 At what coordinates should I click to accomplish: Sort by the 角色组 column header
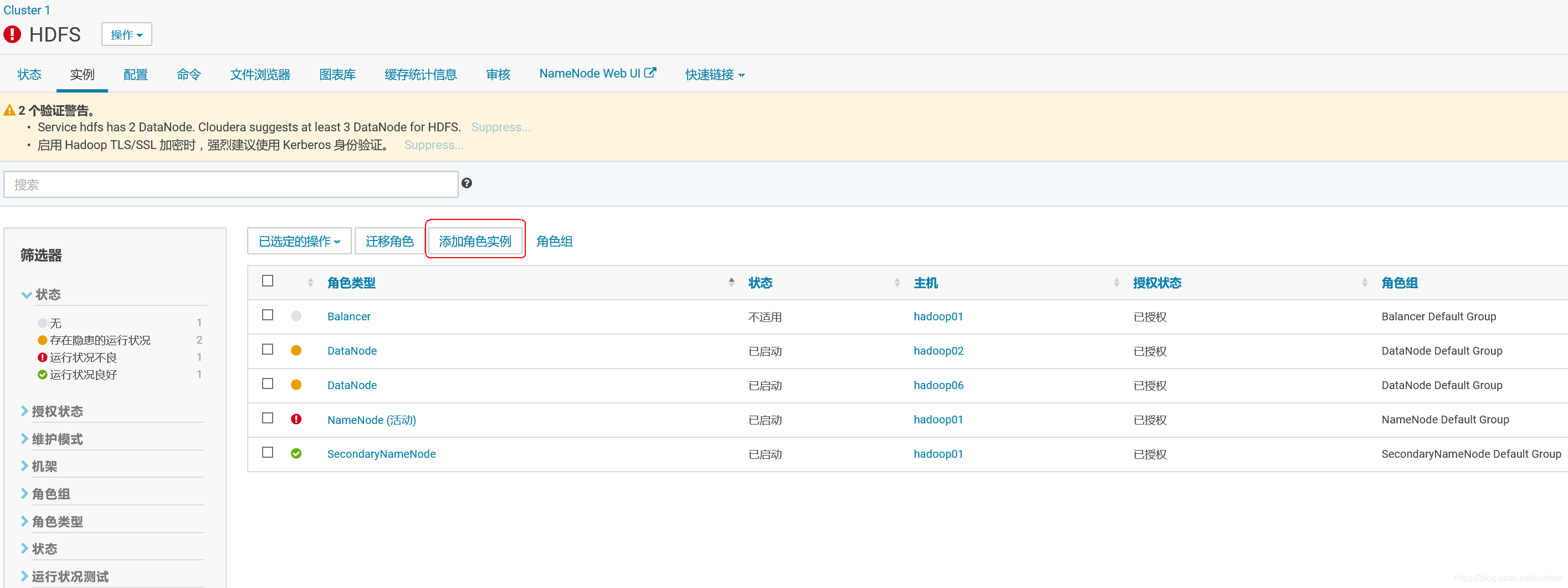coord(1400,283)
